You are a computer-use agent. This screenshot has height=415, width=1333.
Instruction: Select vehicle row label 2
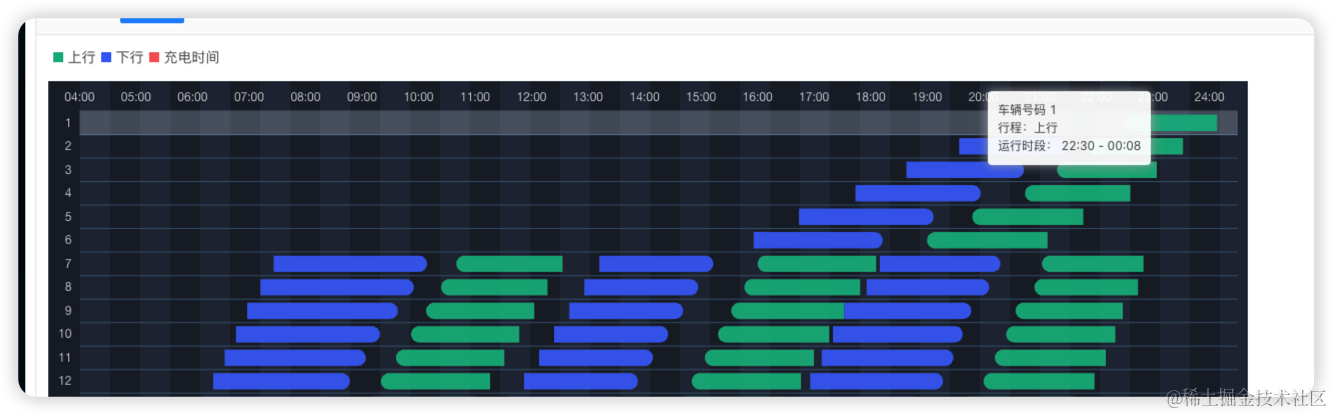(67, 146)
